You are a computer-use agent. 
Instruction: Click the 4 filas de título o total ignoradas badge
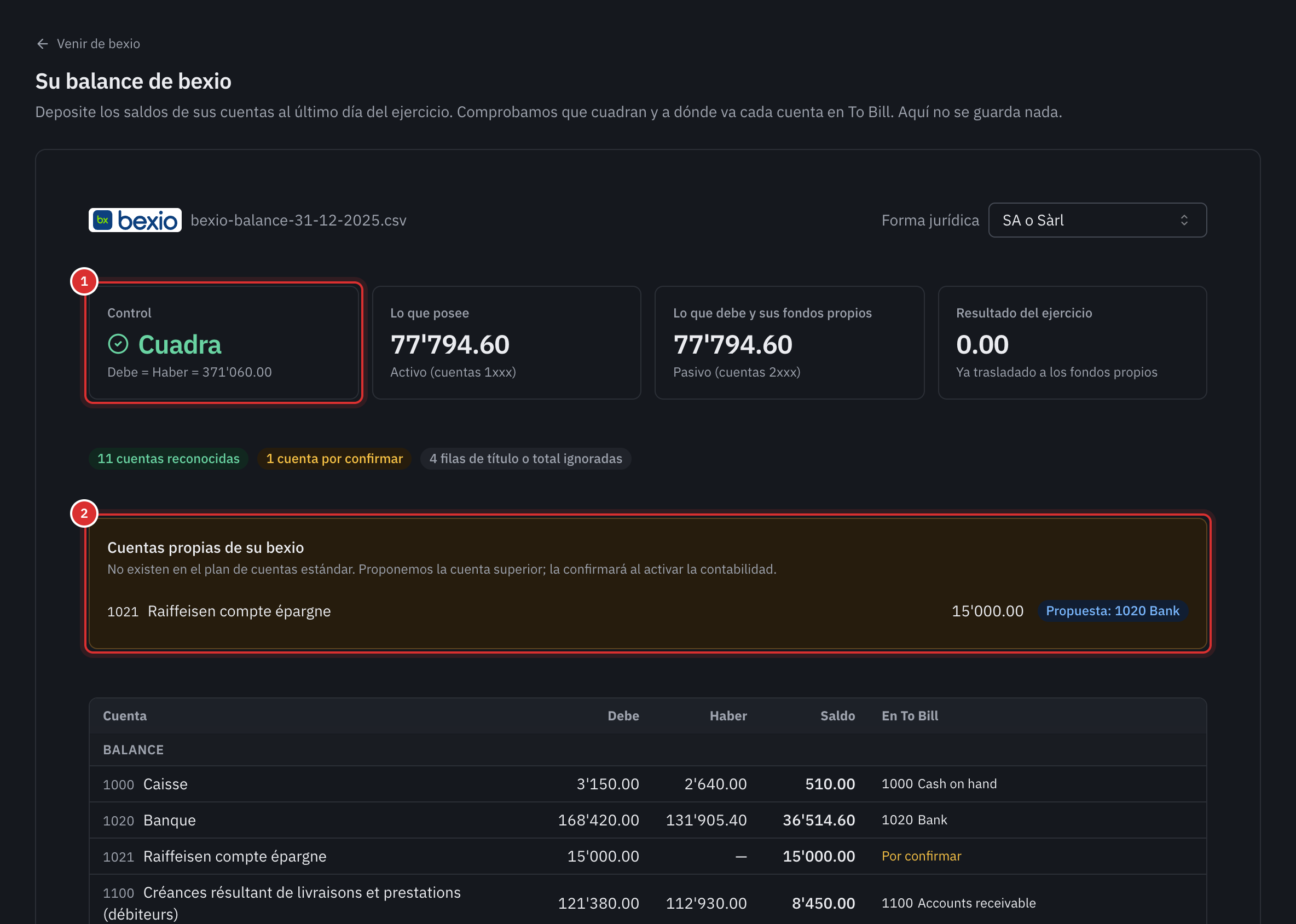click(526, 459)
